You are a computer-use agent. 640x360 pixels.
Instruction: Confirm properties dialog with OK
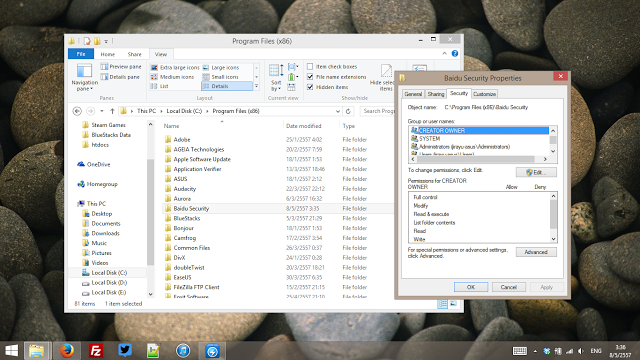pyautogui.click(x=471, y=287)
